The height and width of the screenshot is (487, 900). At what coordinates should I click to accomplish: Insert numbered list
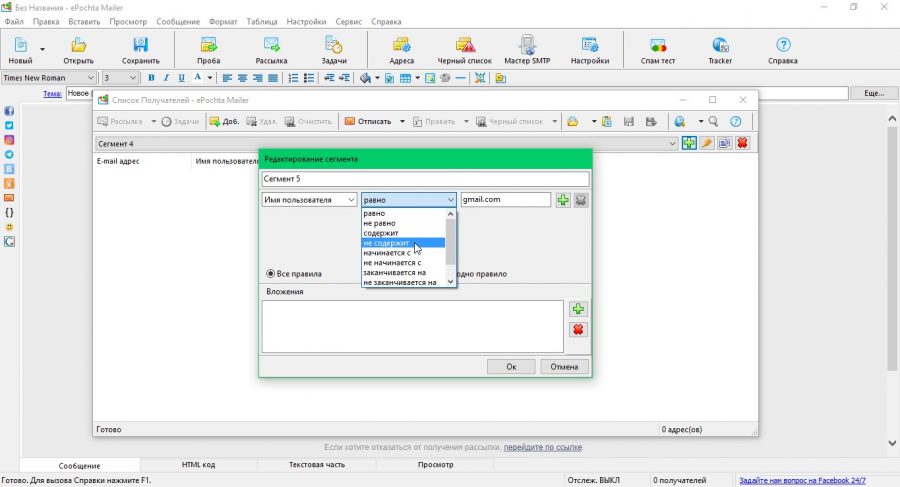pos(293,78)
